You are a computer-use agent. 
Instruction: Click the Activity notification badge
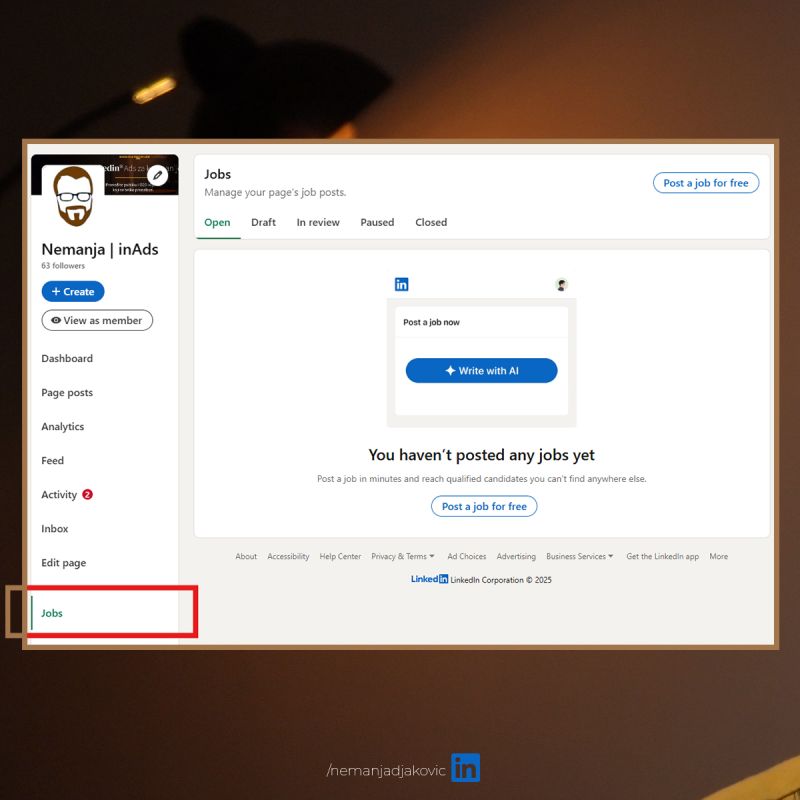click(88, 495)
